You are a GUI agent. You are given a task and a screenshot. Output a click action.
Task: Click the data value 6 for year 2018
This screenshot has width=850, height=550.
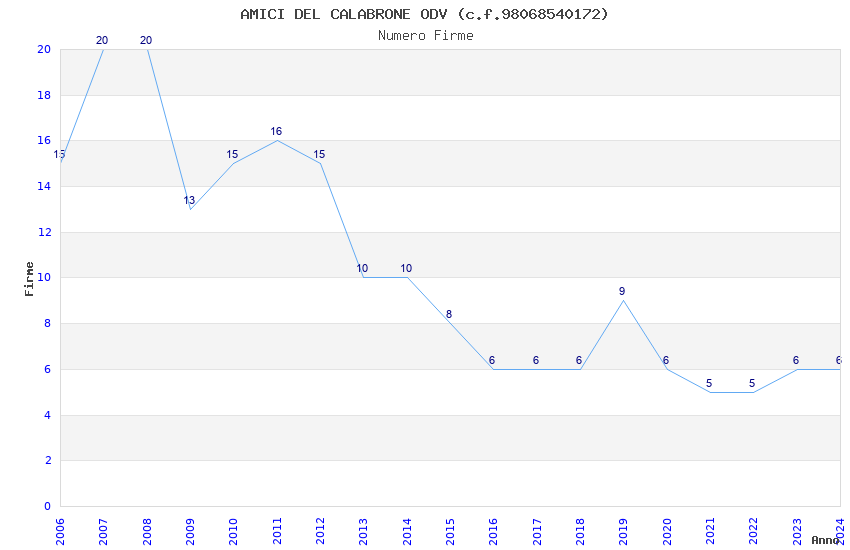click(x=579, y=360)
